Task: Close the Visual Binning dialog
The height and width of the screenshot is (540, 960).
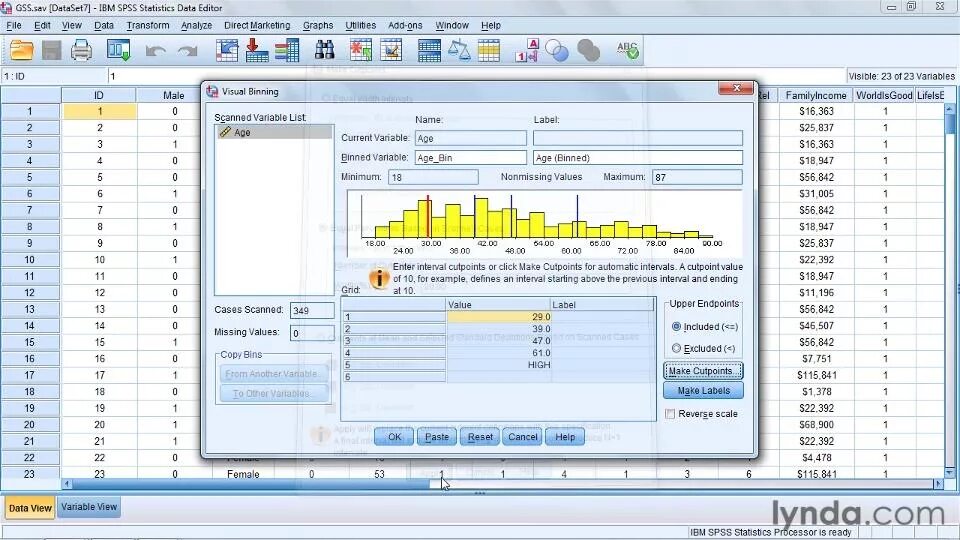Action: (x=735, y=88)
